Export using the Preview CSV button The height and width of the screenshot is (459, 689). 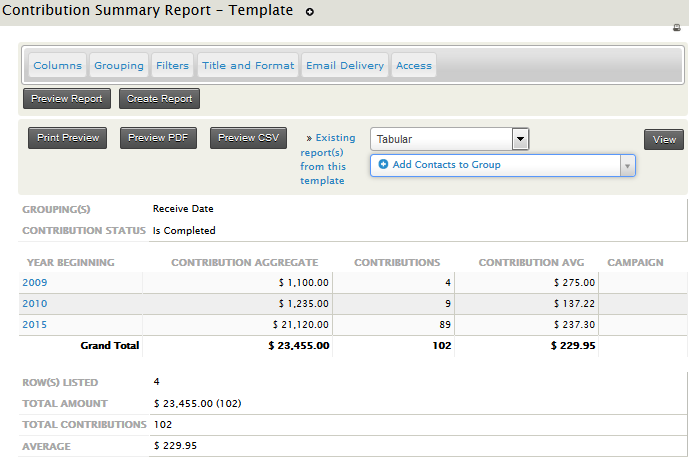249,138
